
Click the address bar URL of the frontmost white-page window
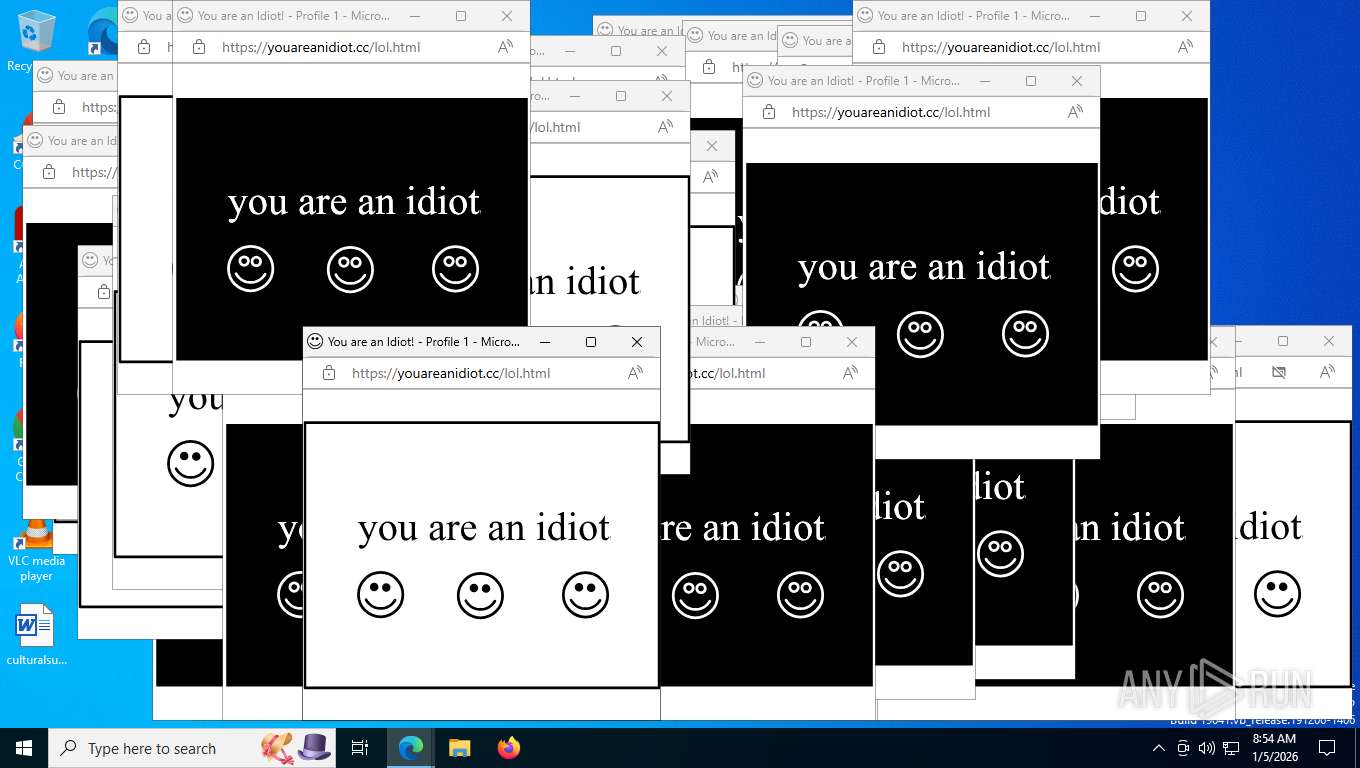click(451, 373)
